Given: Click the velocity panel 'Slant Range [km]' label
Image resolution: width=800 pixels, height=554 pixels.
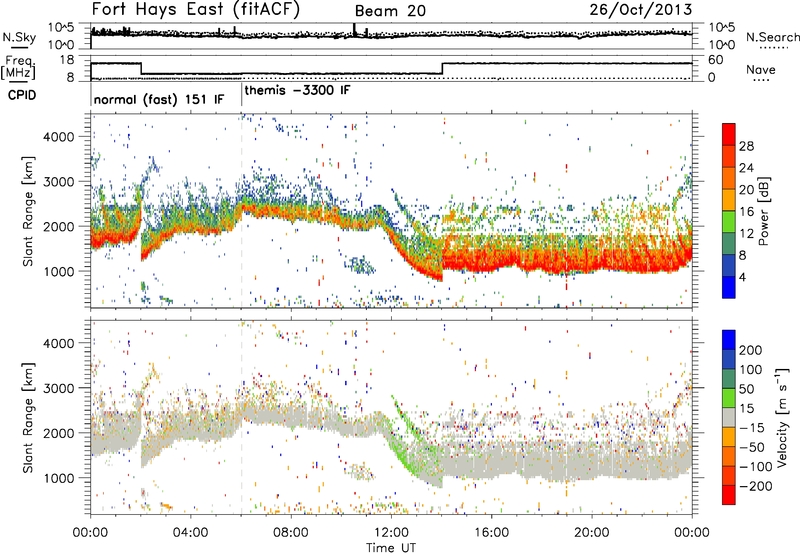Looking at the screenshot, I should 28,418.
